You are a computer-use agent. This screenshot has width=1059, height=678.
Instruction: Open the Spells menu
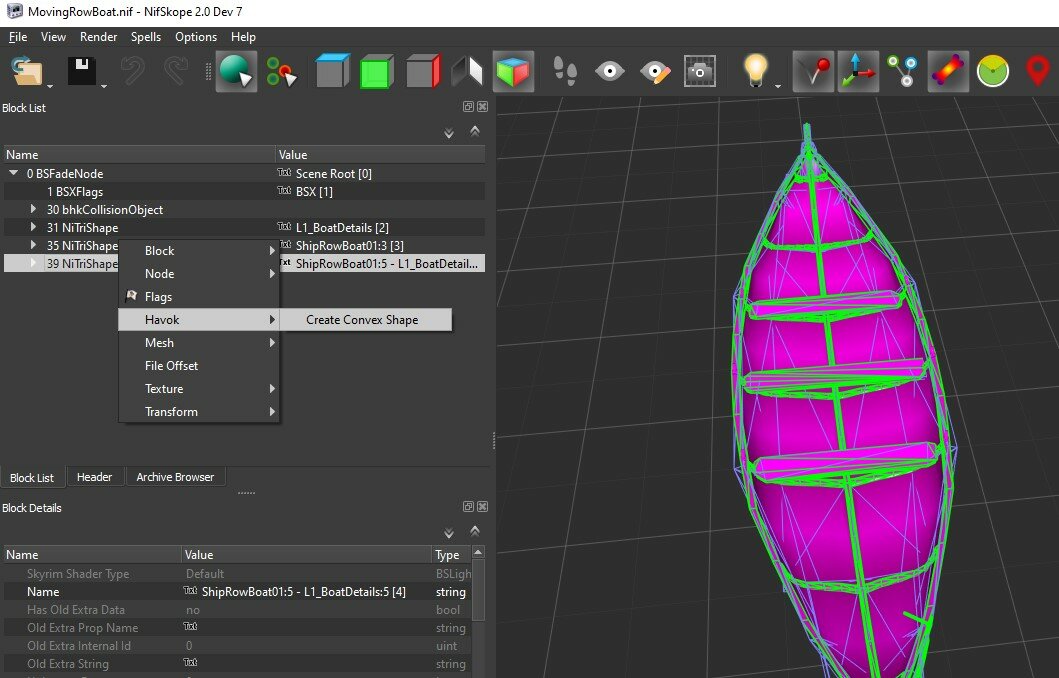(x=146, y=37)
